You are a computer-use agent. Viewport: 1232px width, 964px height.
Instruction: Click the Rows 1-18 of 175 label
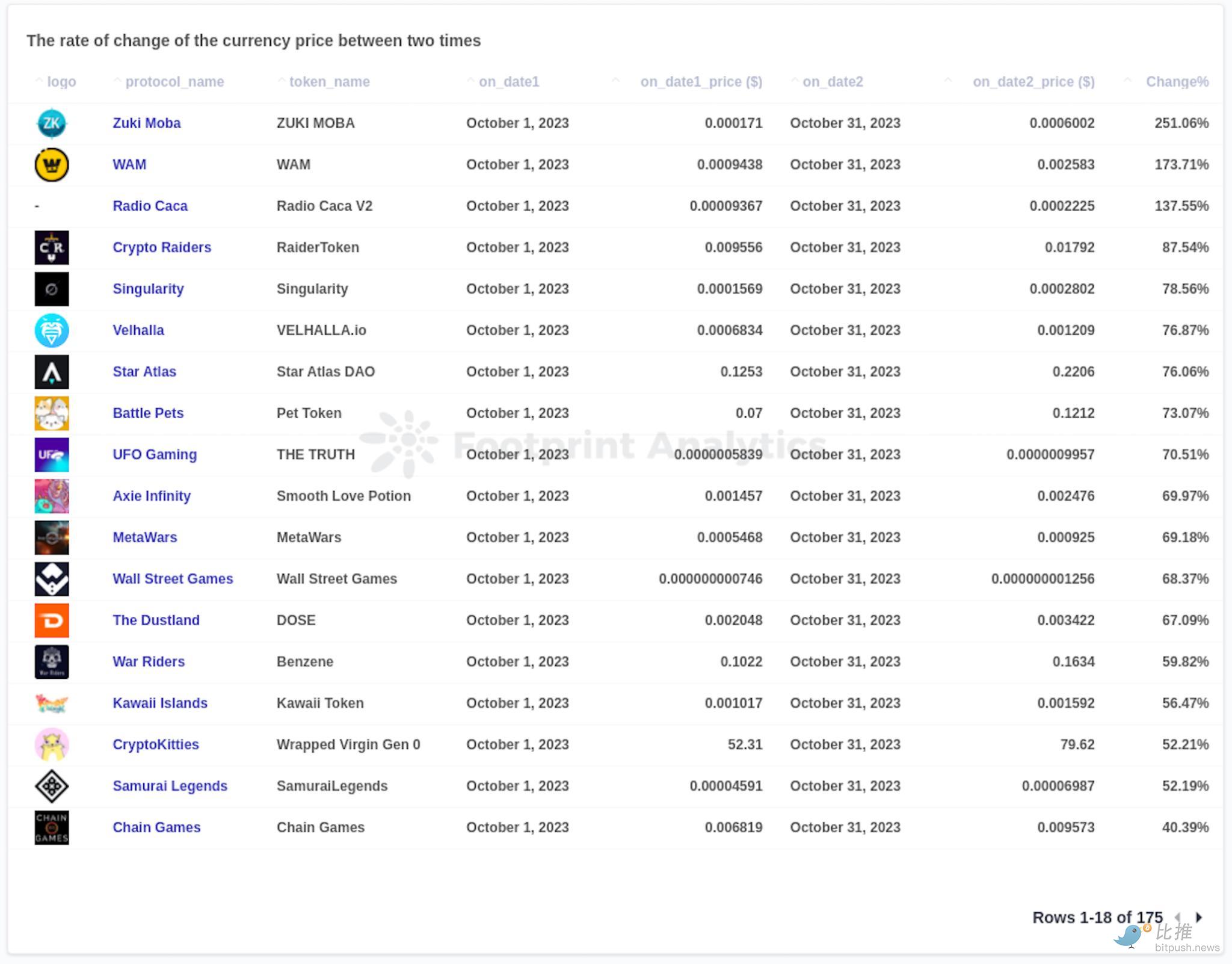tap(1098, 918)
